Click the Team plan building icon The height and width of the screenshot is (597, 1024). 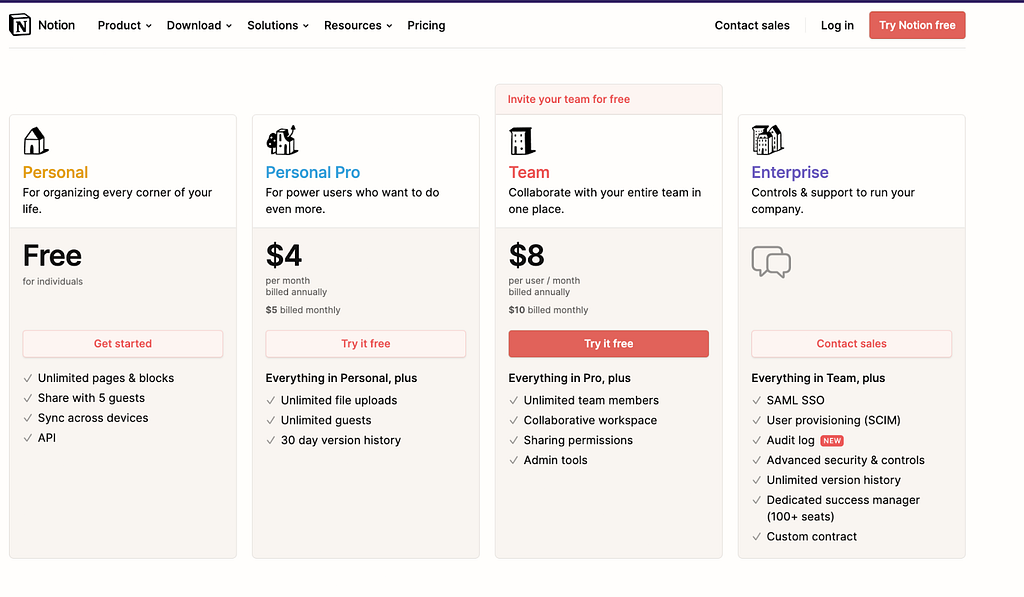pyautogui.click(x=522, y=141)
